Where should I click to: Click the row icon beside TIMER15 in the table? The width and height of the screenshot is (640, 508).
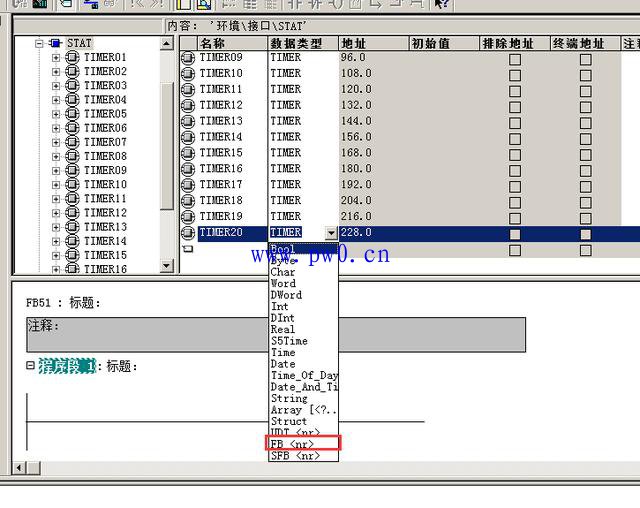pyautogui.click(x=188, y=153)
